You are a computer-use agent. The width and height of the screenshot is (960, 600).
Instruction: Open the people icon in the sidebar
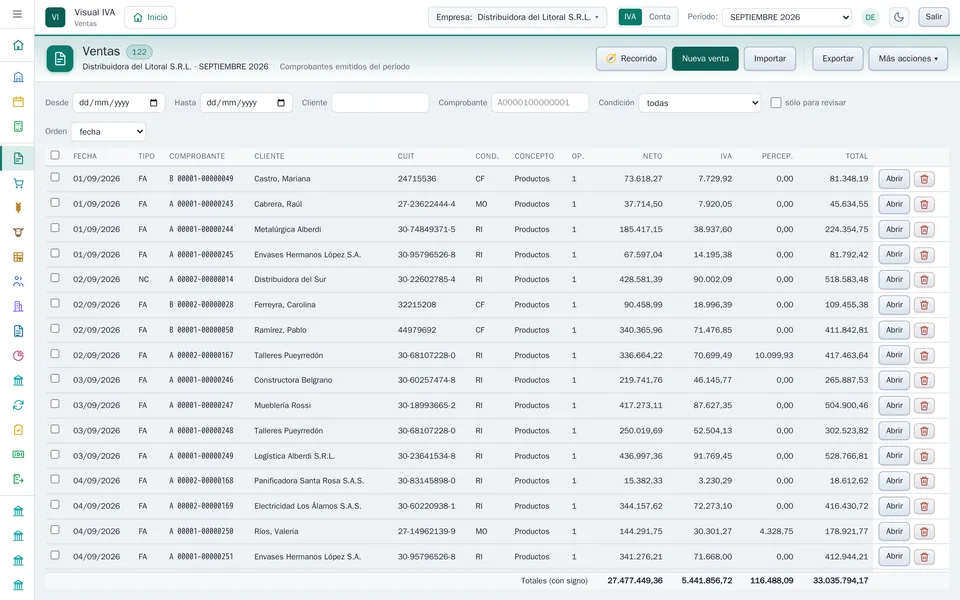(18, 282)
